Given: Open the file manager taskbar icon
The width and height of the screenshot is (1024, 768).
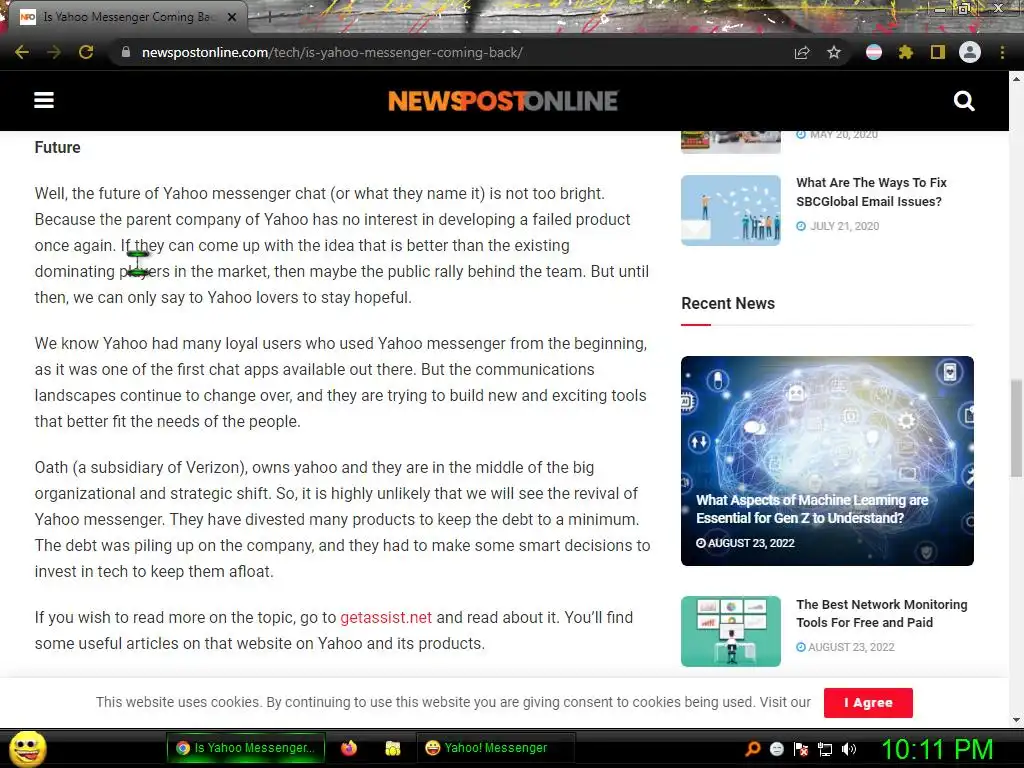Looking at the screenshot, I should 392,748.
